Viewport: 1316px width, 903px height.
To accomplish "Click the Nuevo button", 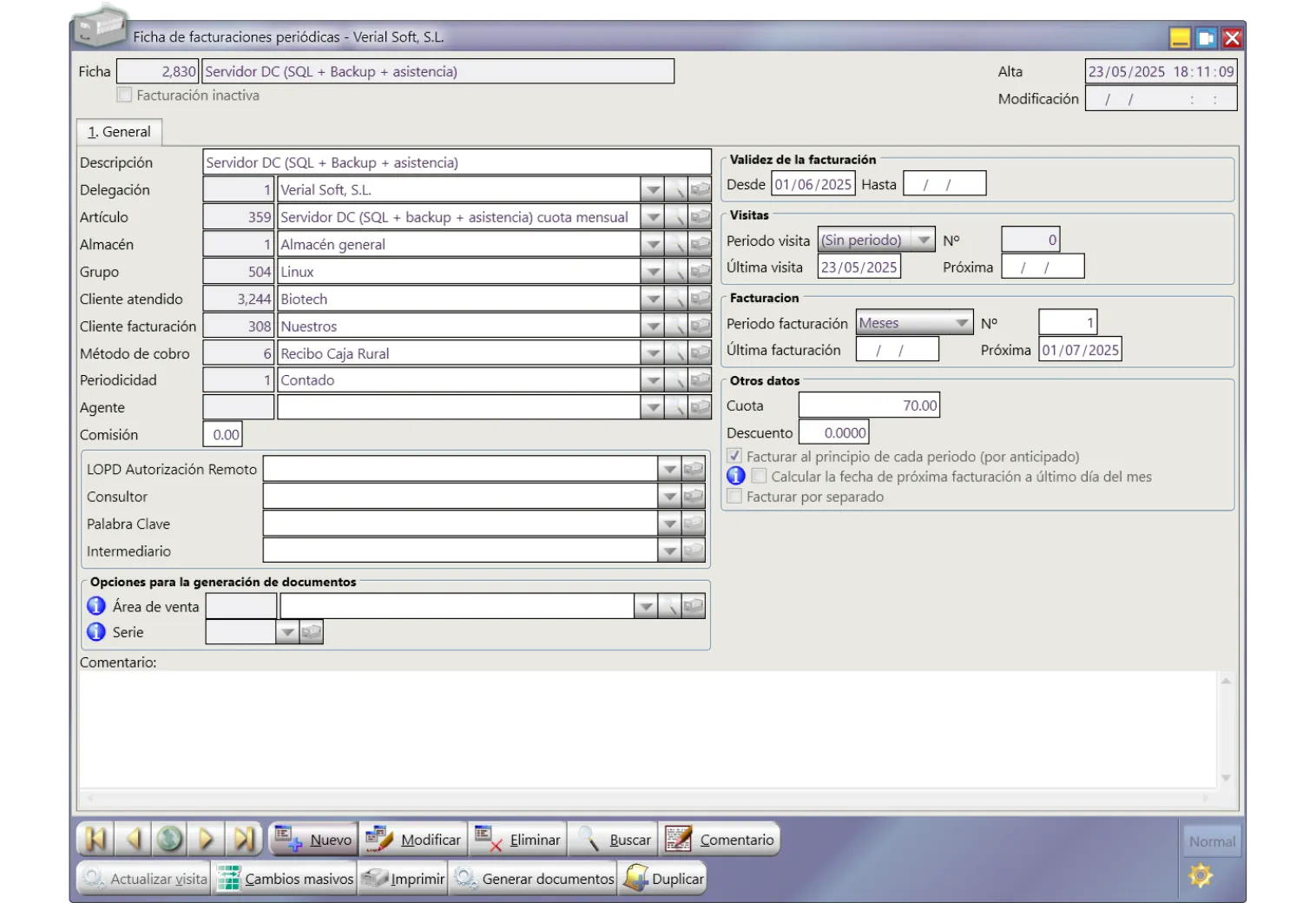I will click(x=313, y=840).
